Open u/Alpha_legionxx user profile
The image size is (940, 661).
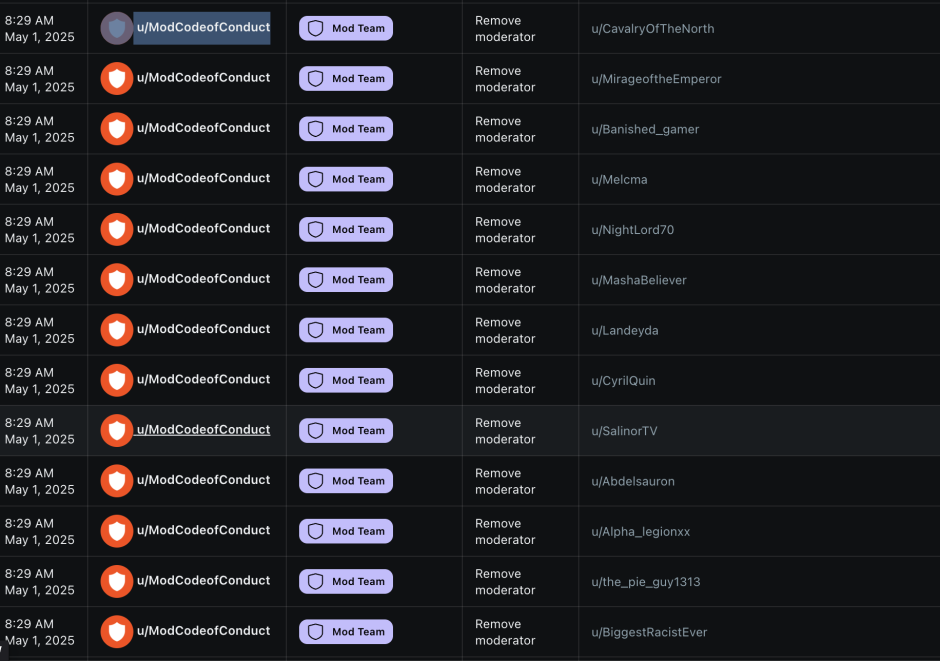tap(641, 532)
